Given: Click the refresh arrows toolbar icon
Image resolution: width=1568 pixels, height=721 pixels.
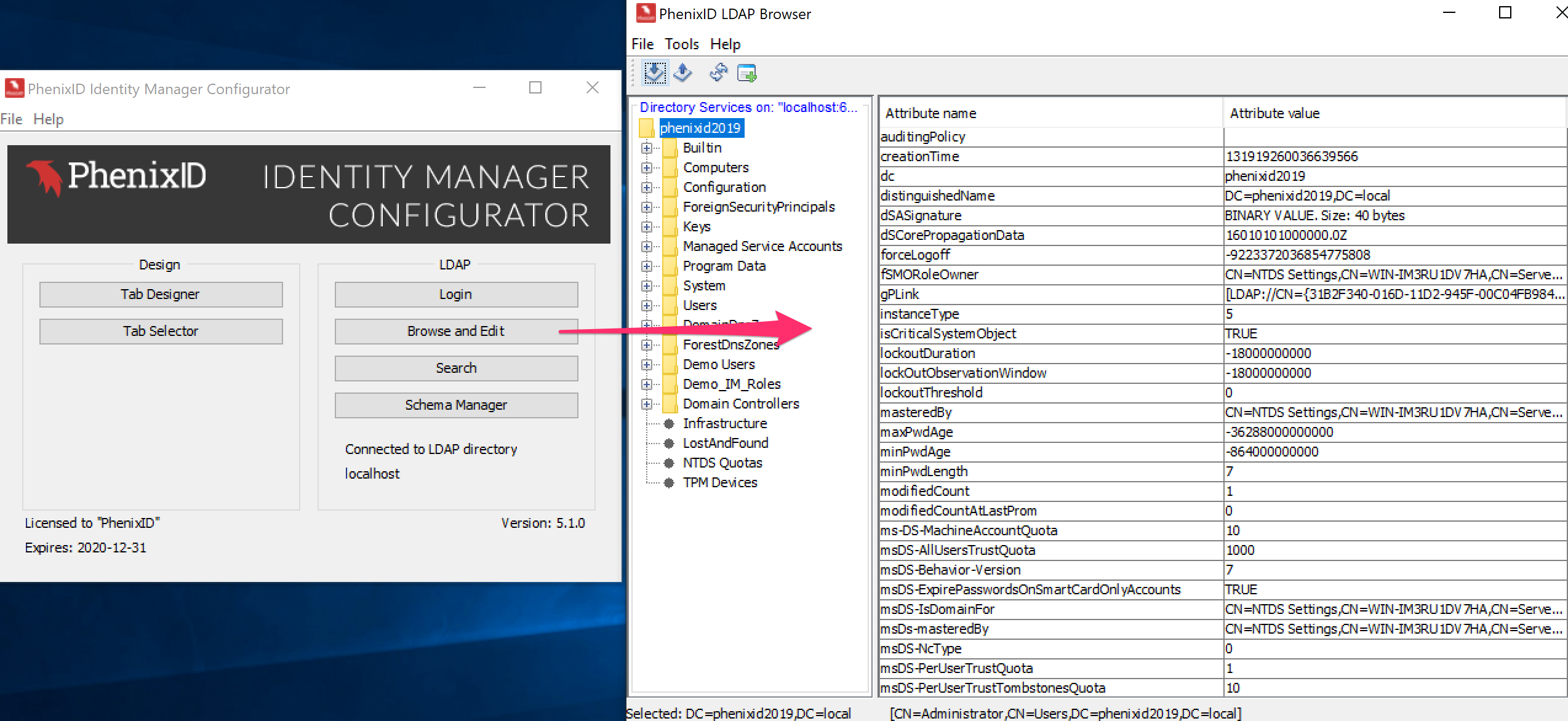Looking at the screenshot, I should point(718,73).
